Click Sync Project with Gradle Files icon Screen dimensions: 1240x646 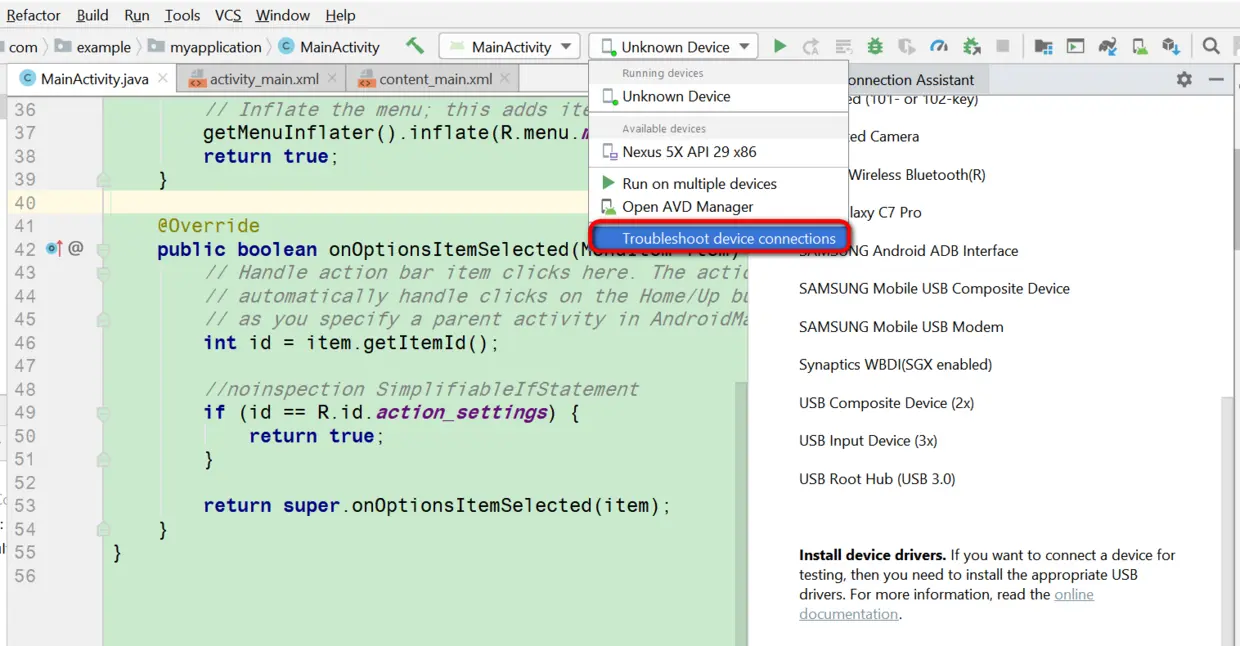coord(1107,46)
